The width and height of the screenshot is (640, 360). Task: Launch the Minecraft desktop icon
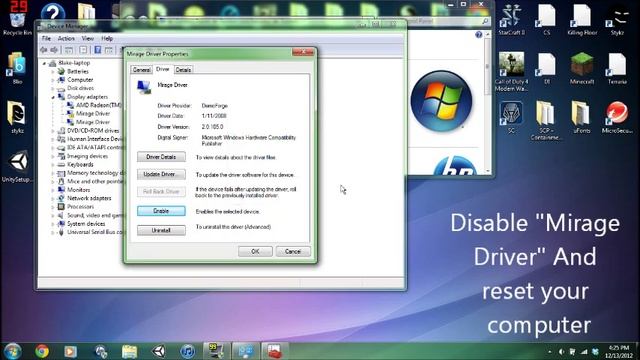point(582,68)
